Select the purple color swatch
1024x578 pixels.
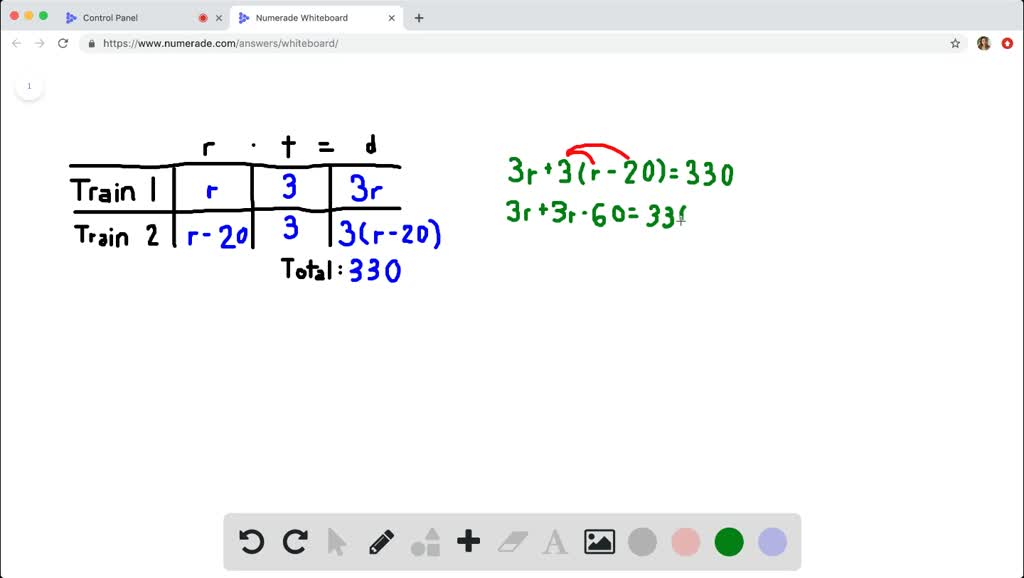point(771,542)
